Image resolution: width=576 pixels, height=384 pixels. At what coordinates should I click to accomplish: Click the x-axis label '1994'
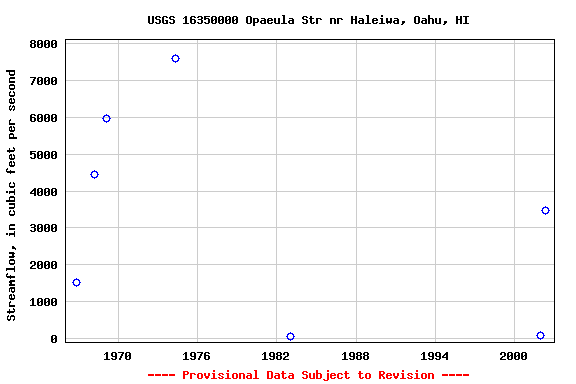pos(435,356)
